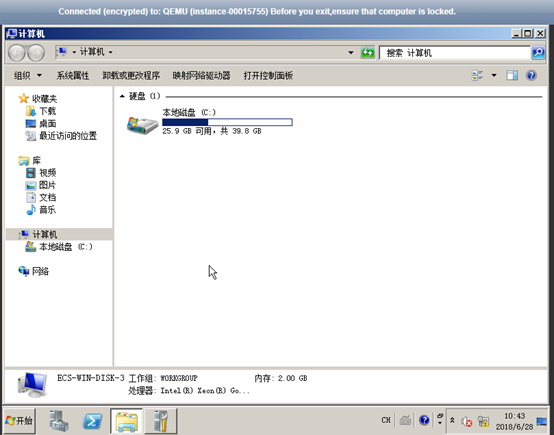This screenshot has width=554, height=435.
Task: Click 卸载或更改程序 button
Action: point(131,75)
